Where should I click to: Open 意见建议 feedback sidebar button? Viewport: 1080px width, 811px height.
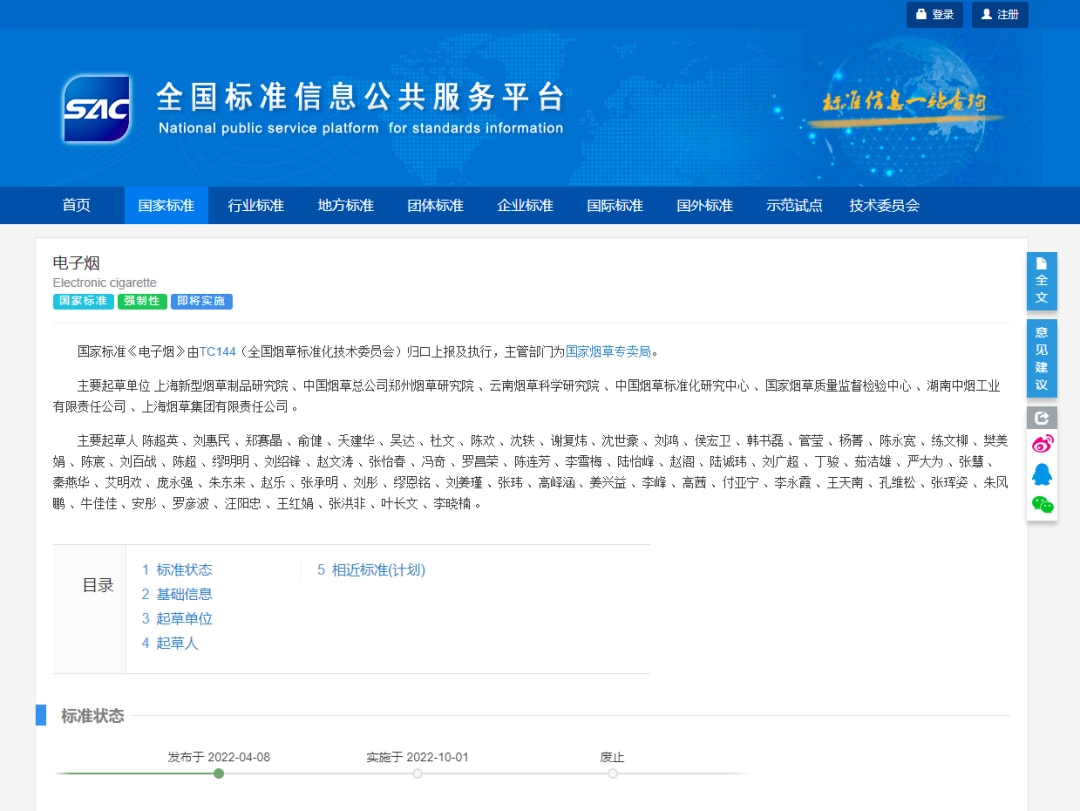coord(1041,358)
